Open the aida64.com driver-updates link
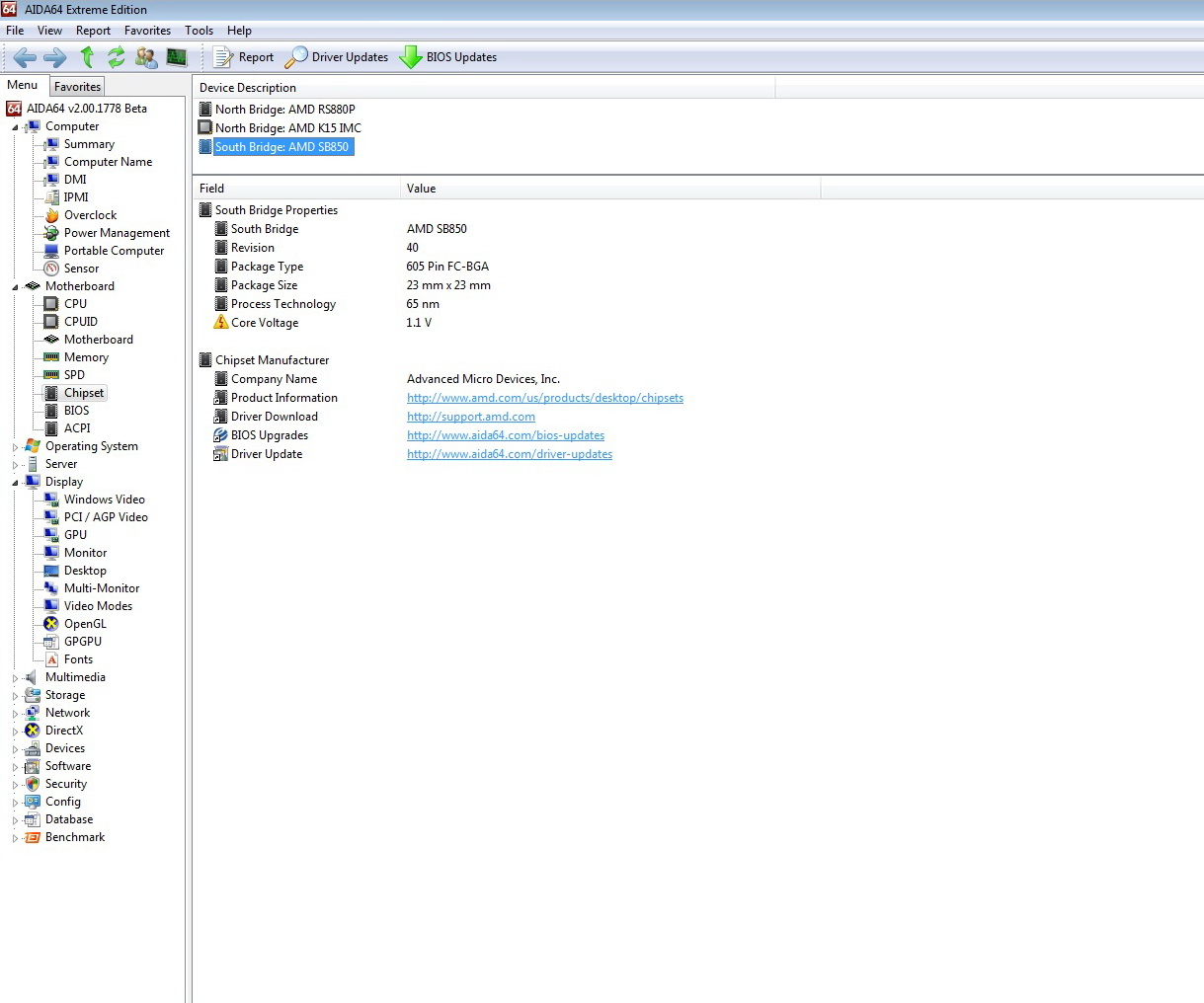 510,454
